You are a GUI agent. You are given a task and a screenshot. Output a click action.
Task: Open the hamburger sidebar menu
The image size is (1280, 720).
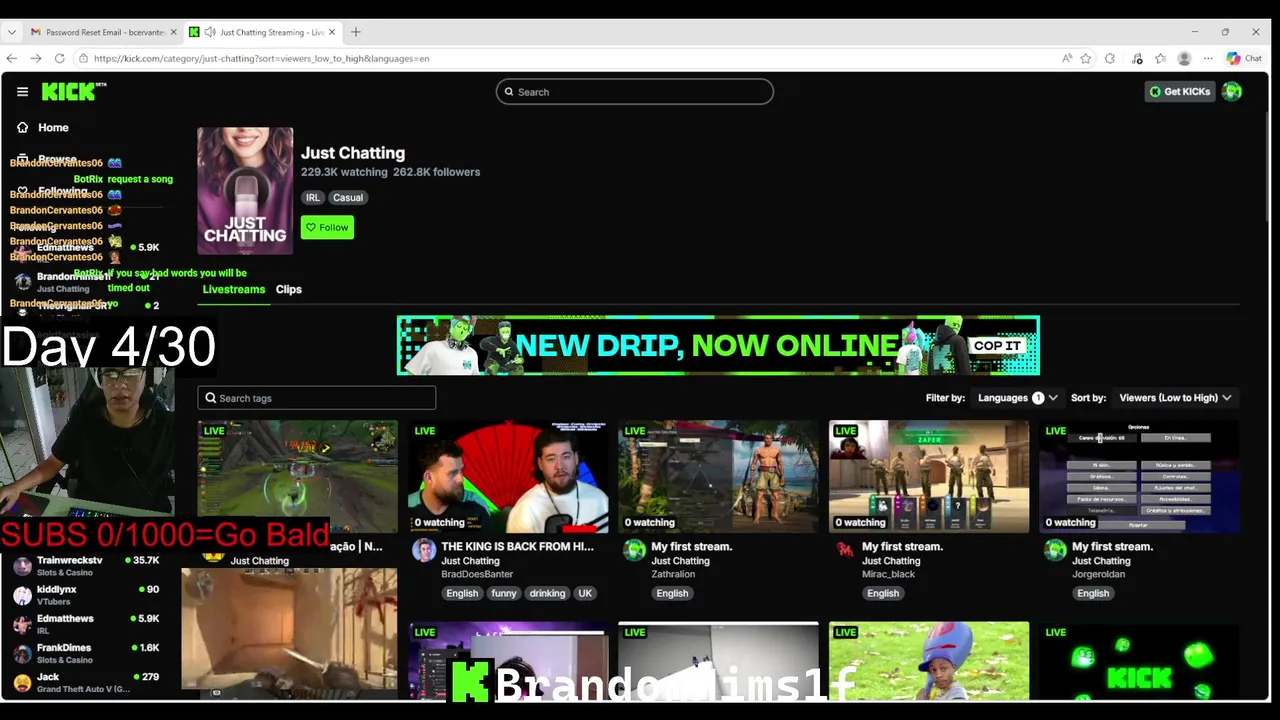22,92
